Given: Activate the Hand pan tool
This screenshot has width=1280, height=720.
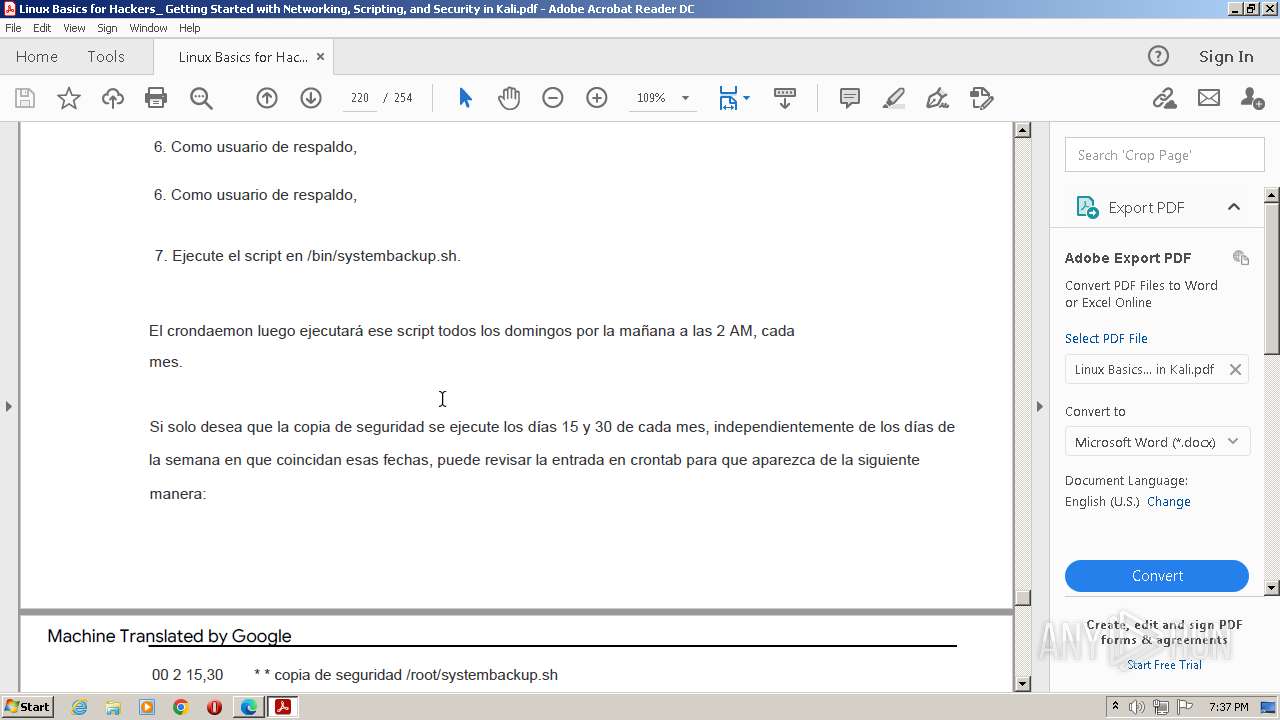Looking at the screenshot, I should tap(509, 98).
